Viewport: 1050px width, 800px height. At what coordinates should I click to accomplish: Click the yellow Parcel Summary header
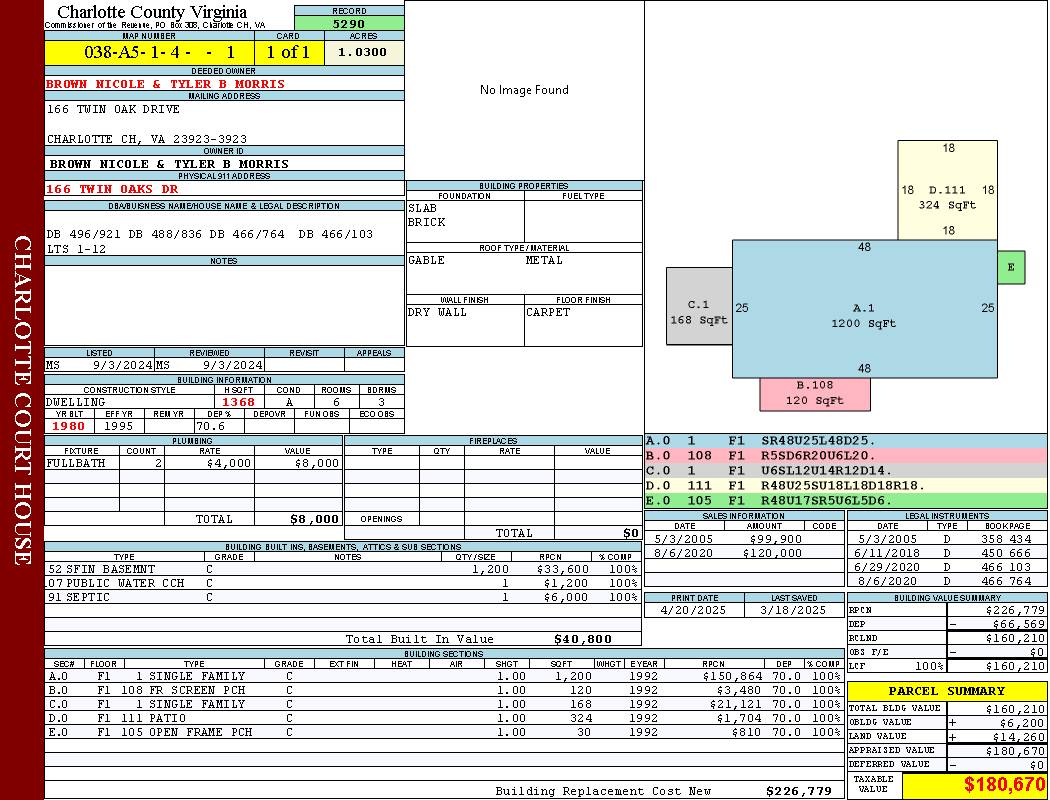point(946,691)
